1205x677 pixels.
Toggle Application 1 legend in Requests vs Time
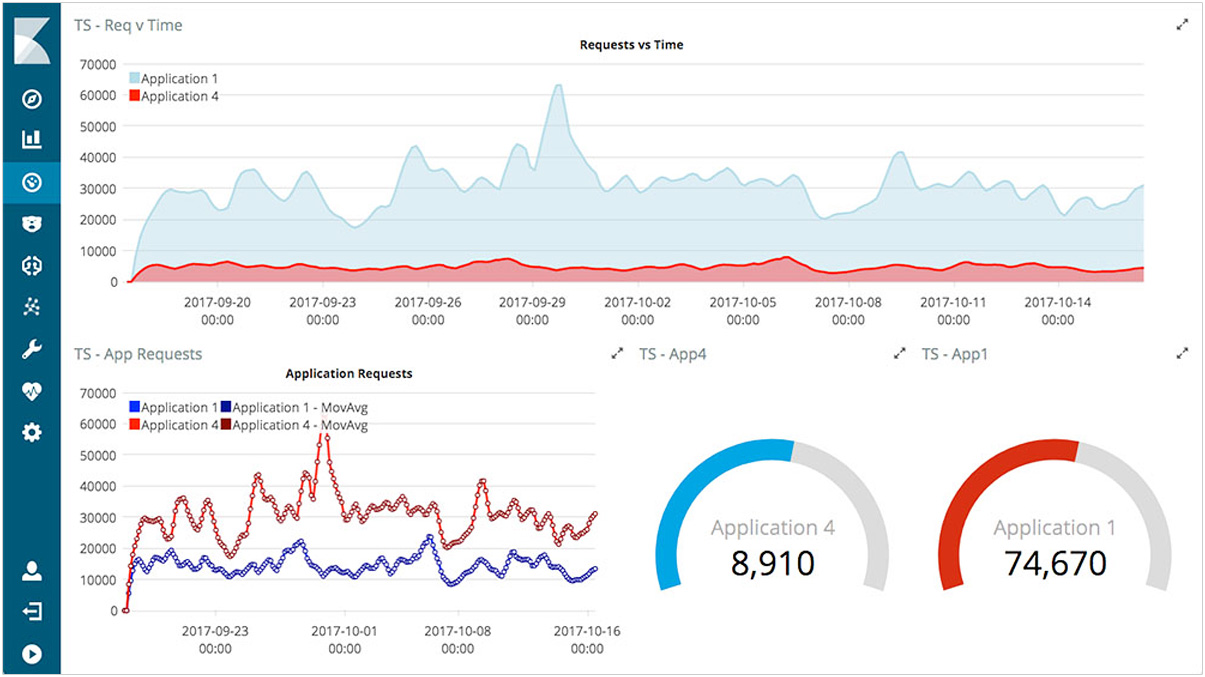click(174, 78)
